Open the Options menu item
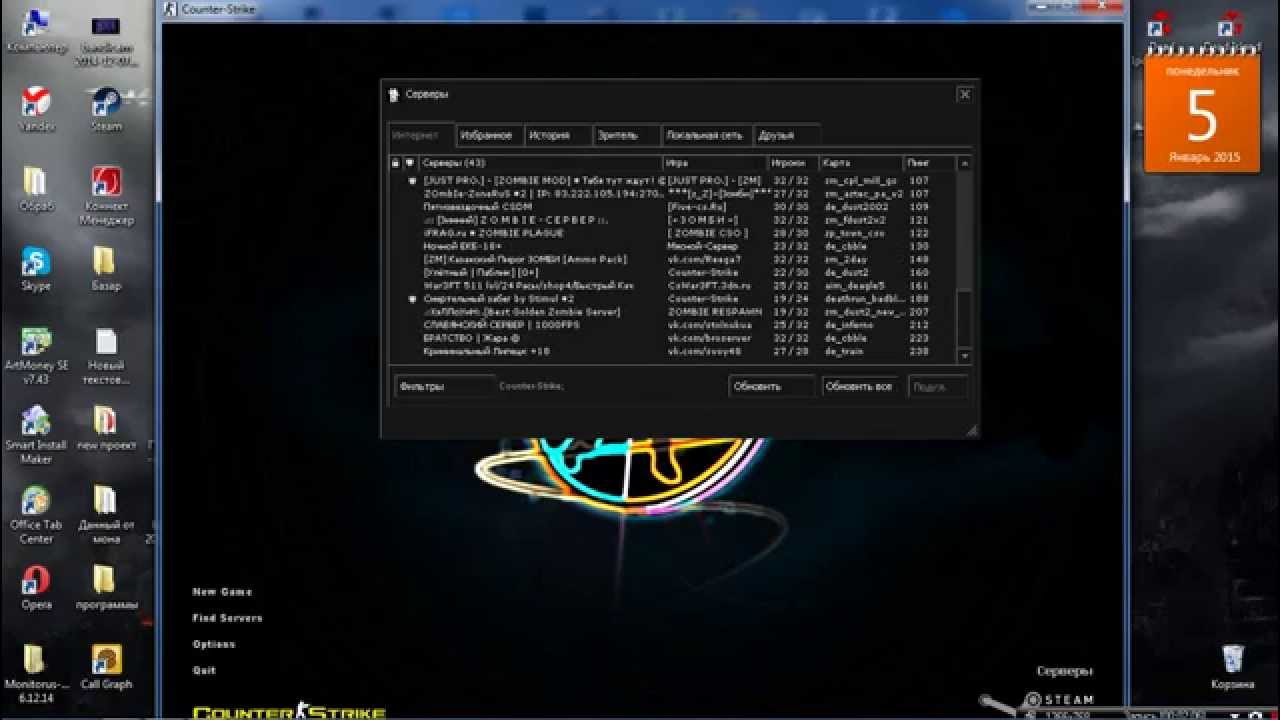Screen dimensions: 1280x720 pyautogui.click(x=214, y=644)
